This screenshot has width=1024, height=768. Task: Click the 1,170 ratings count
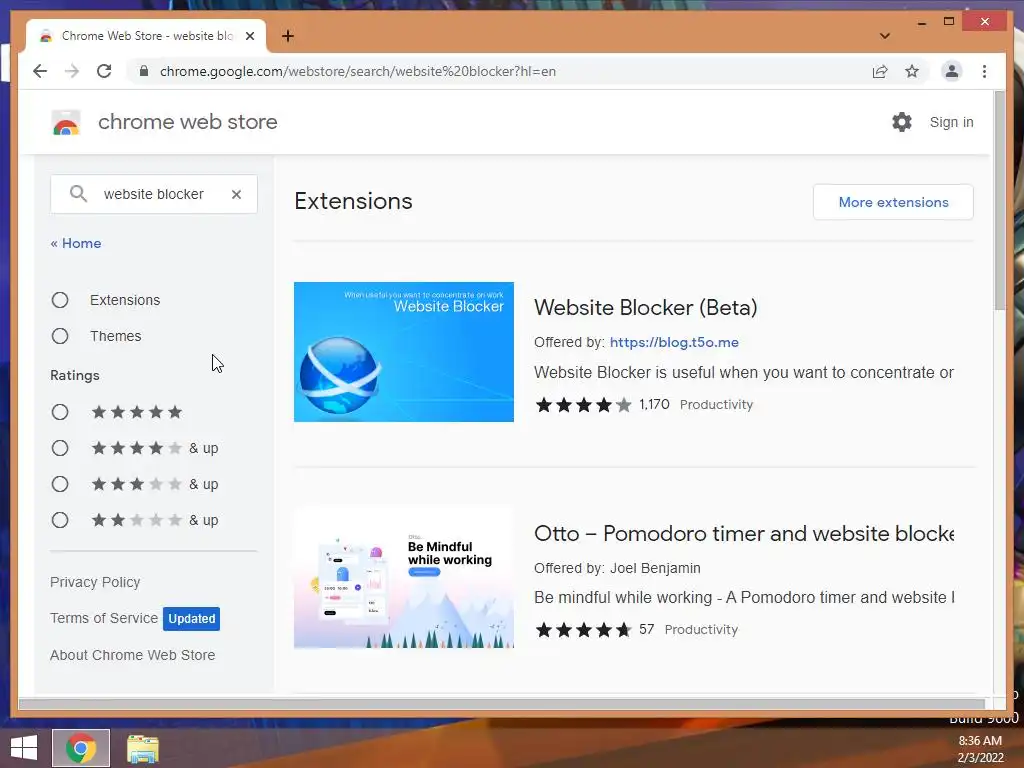pos(654,404)
